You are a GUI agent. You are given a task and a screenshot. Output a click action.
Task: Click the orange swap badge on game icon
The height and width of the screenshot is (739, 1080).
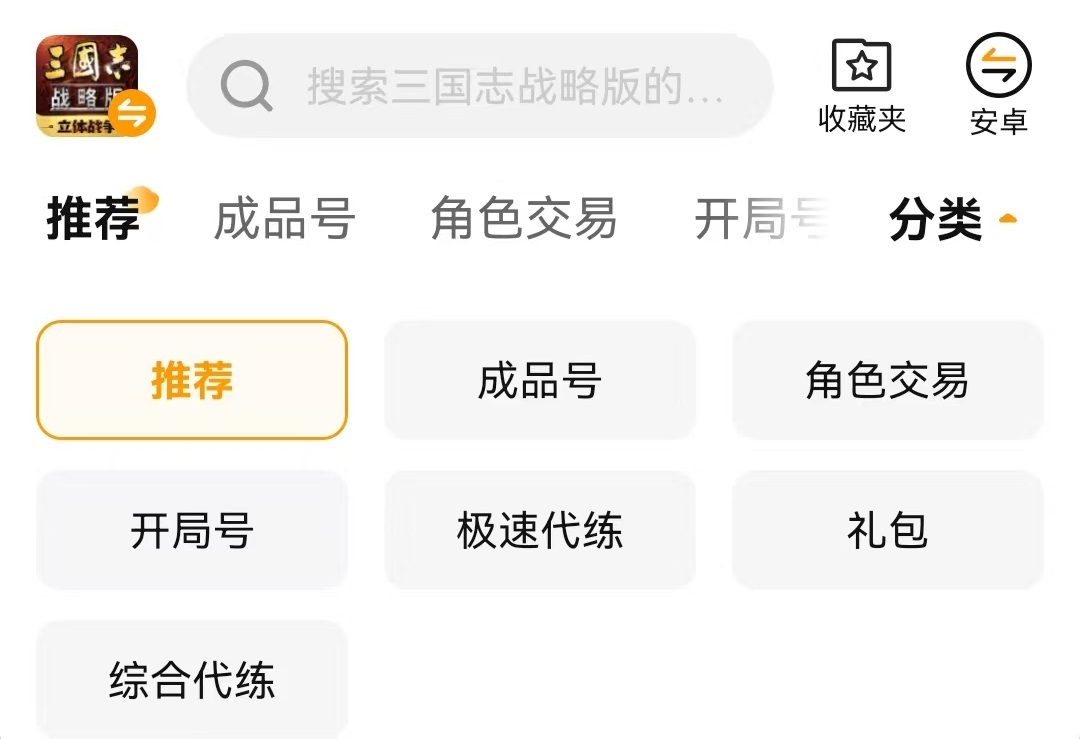pyautogui.click(x=133, y=113)
